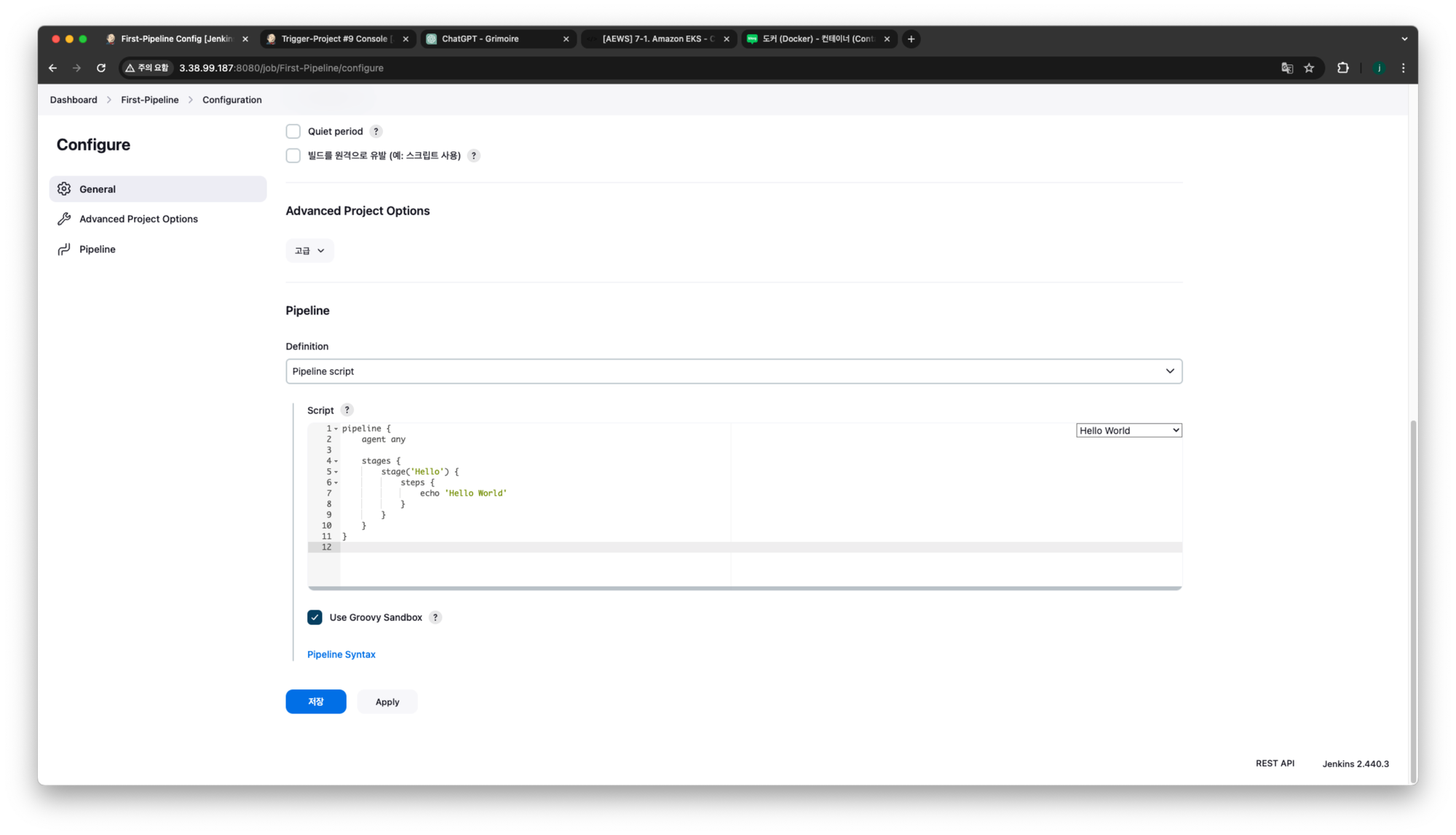
Task: Open the browser extensions puzzle icon
Action: (1342, 68)
